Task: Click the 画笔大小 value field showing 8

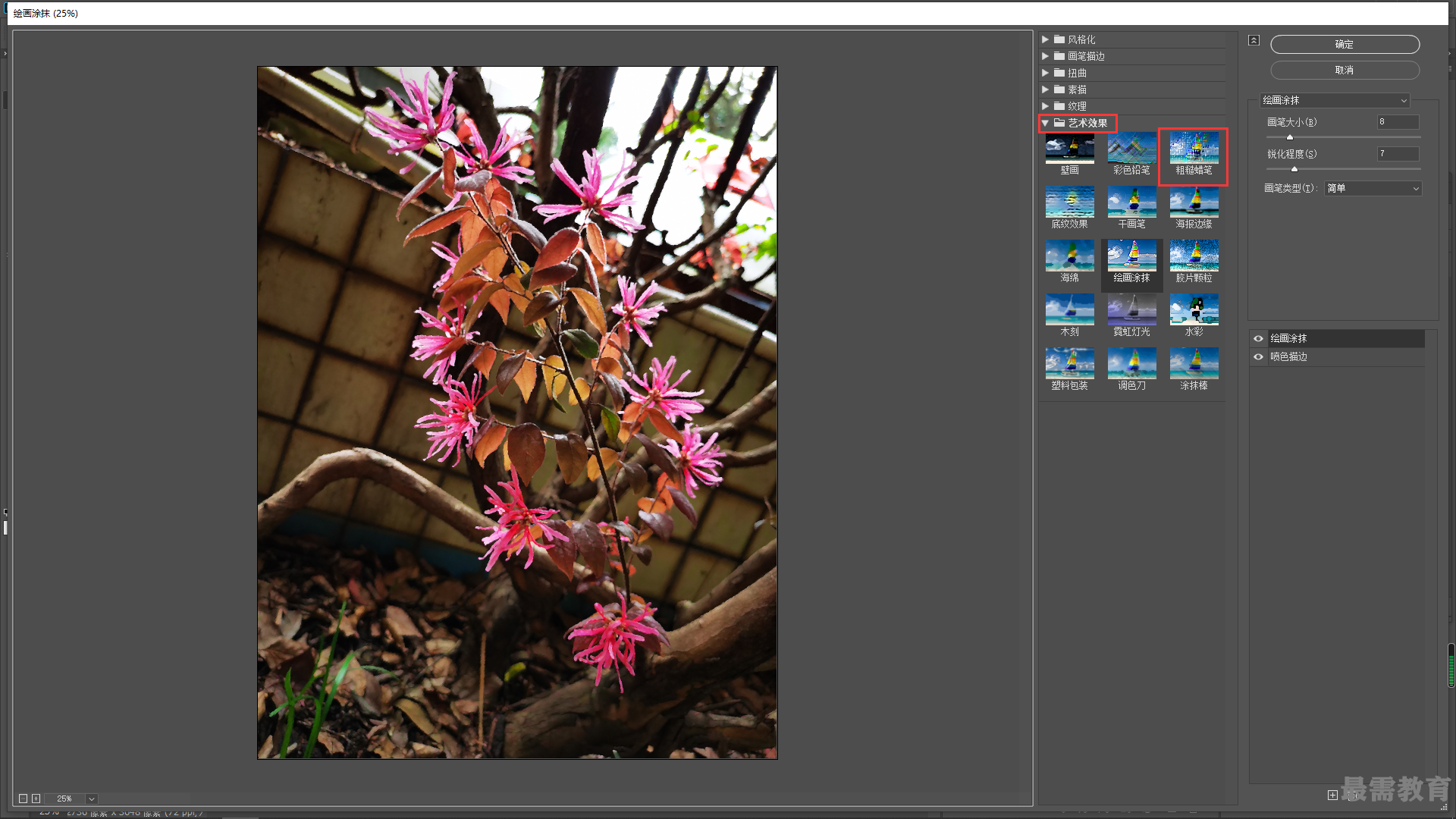Action: (1398, 122)
